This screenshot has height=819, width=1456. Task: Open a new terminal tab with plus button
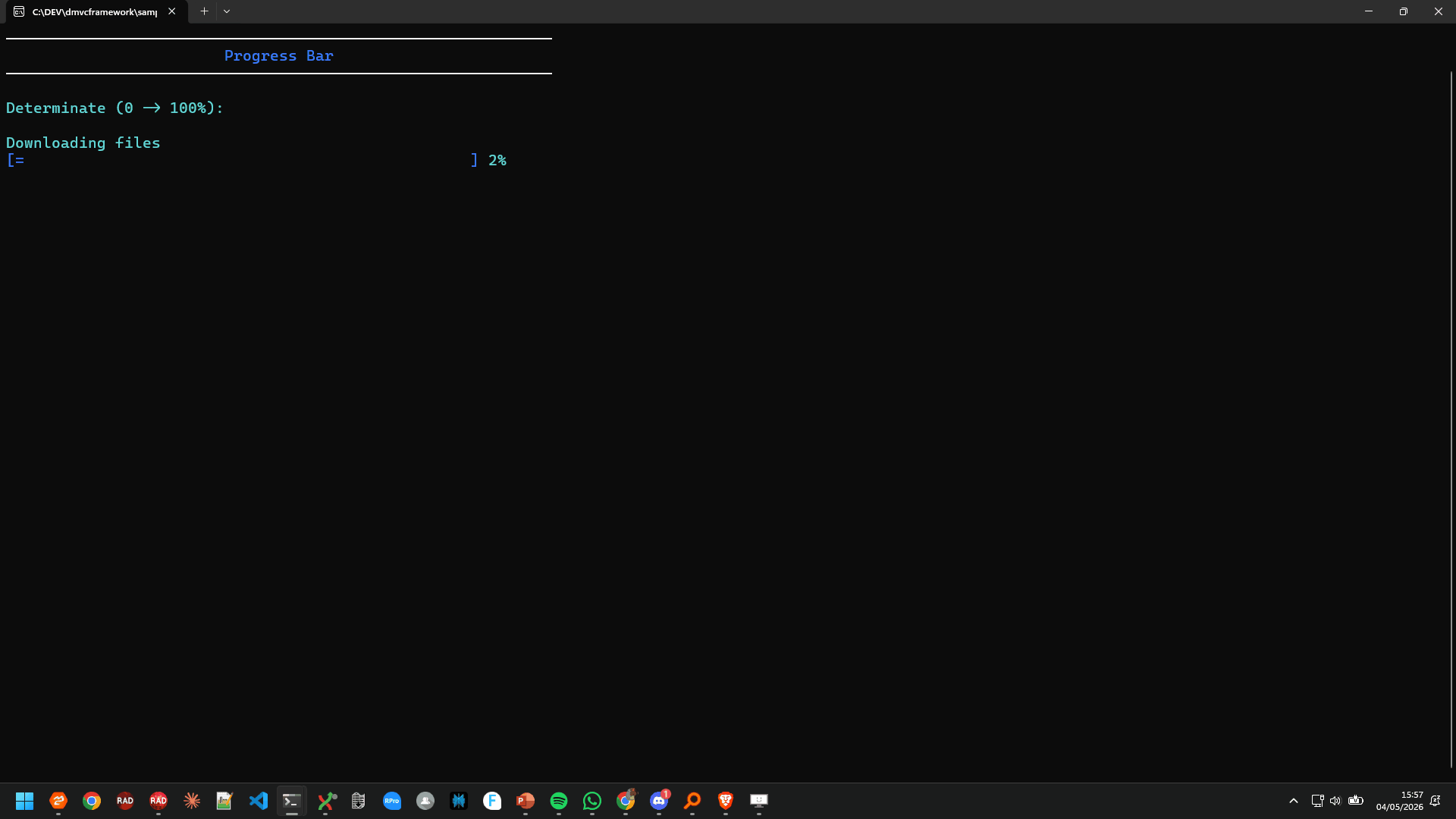pyautogui.click(x=204, y=11)
